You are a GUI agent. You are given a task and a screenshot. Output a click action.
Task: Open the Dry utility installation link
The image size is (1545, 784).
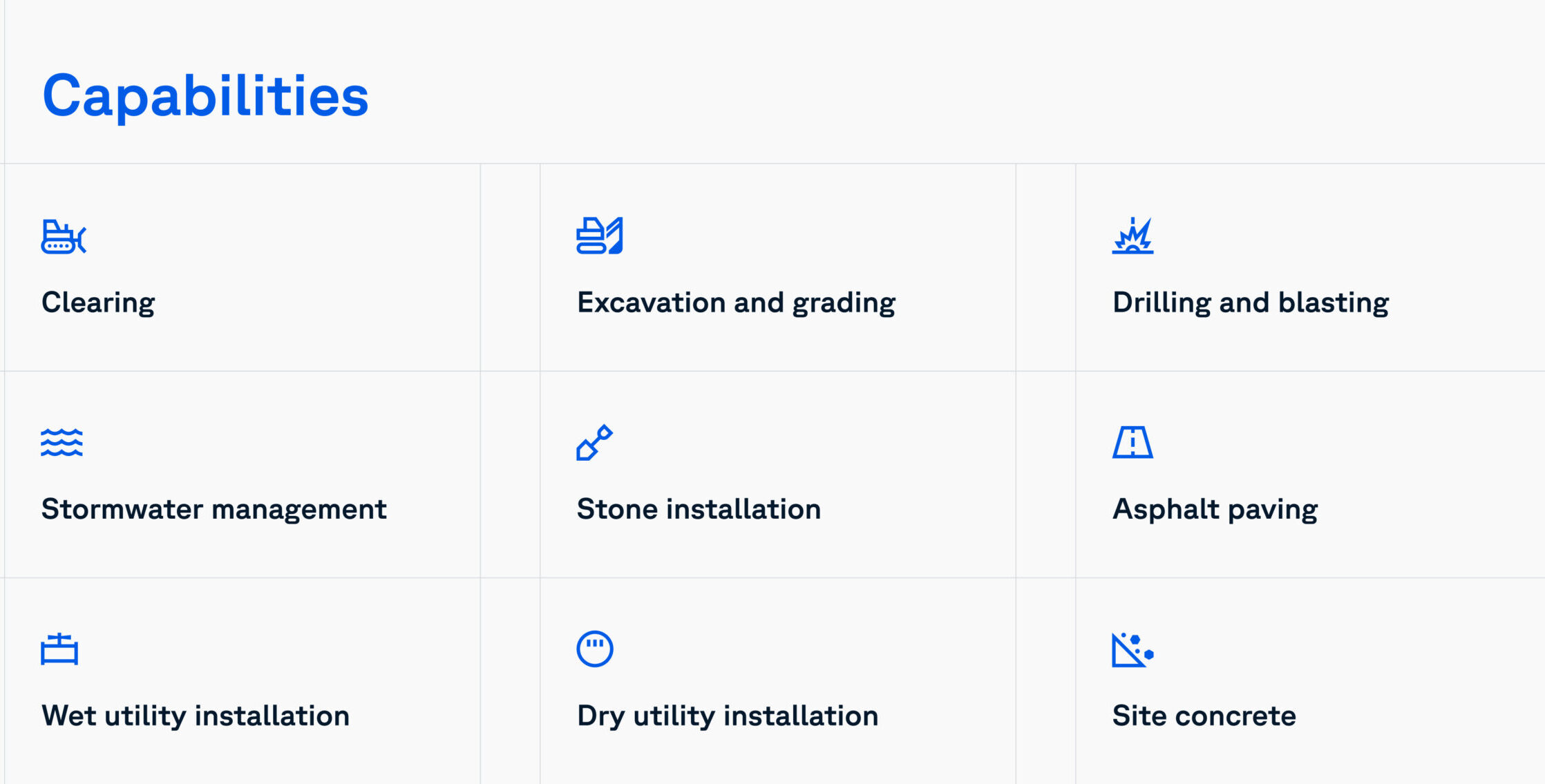[728, 716]
